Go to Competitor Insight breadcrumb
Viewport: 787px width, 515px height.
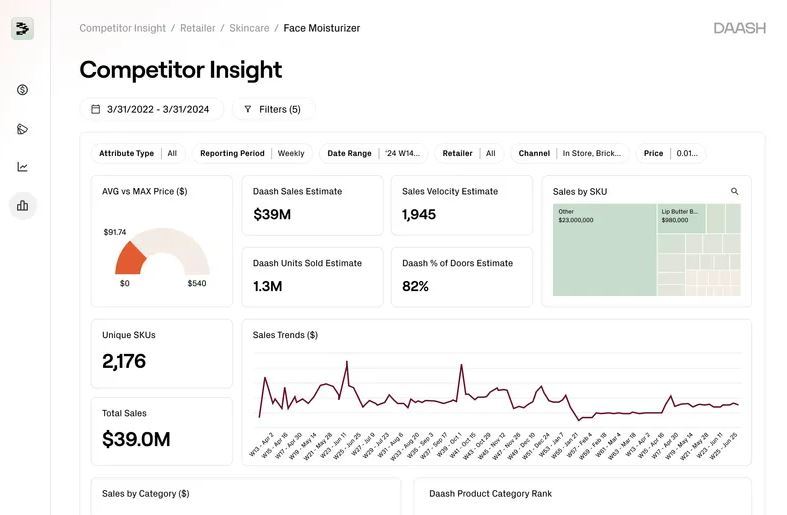coord(122,28)
